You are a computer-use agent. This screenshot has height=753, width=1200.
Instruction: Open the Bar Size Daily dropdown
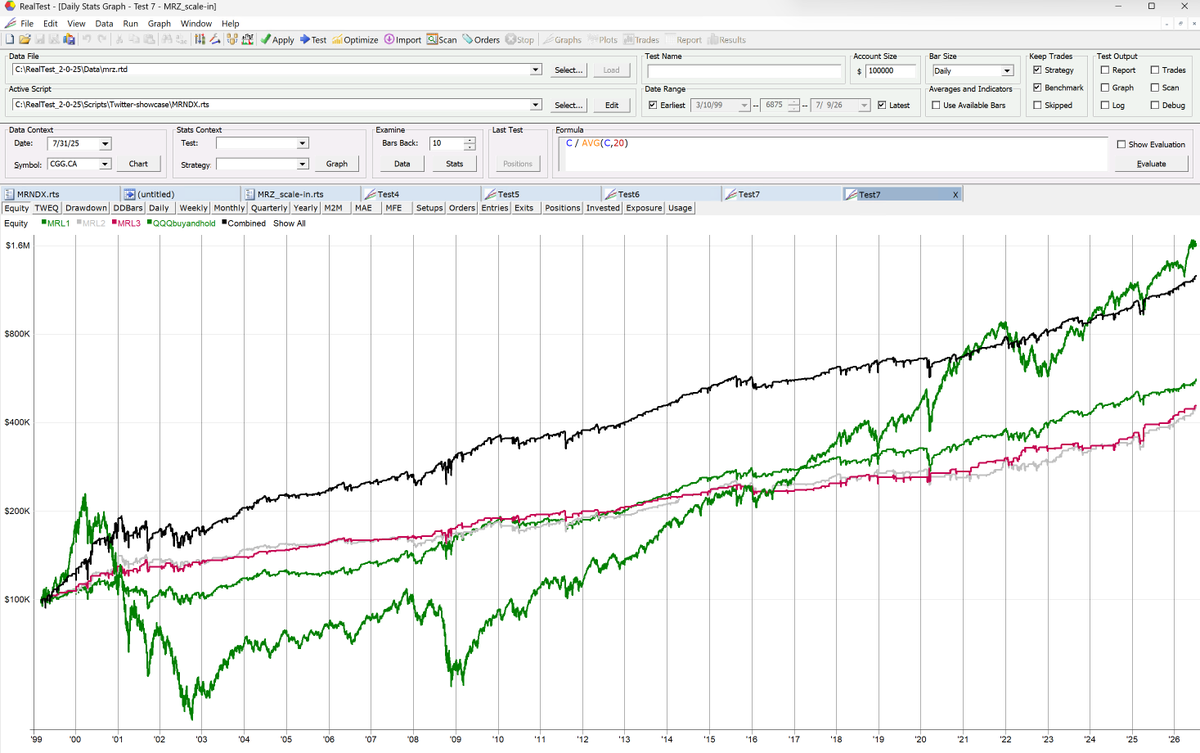pos(1007,71)
